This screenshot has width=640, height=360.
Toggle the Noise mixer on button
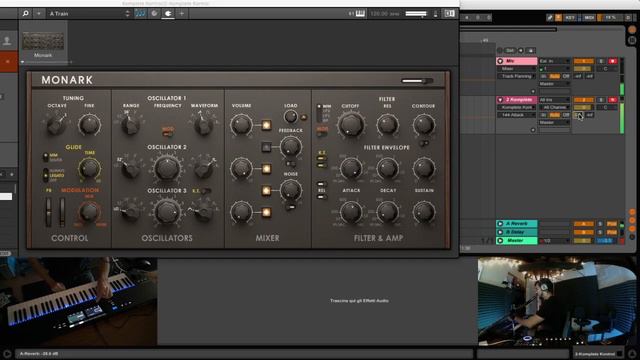point(266,190)
